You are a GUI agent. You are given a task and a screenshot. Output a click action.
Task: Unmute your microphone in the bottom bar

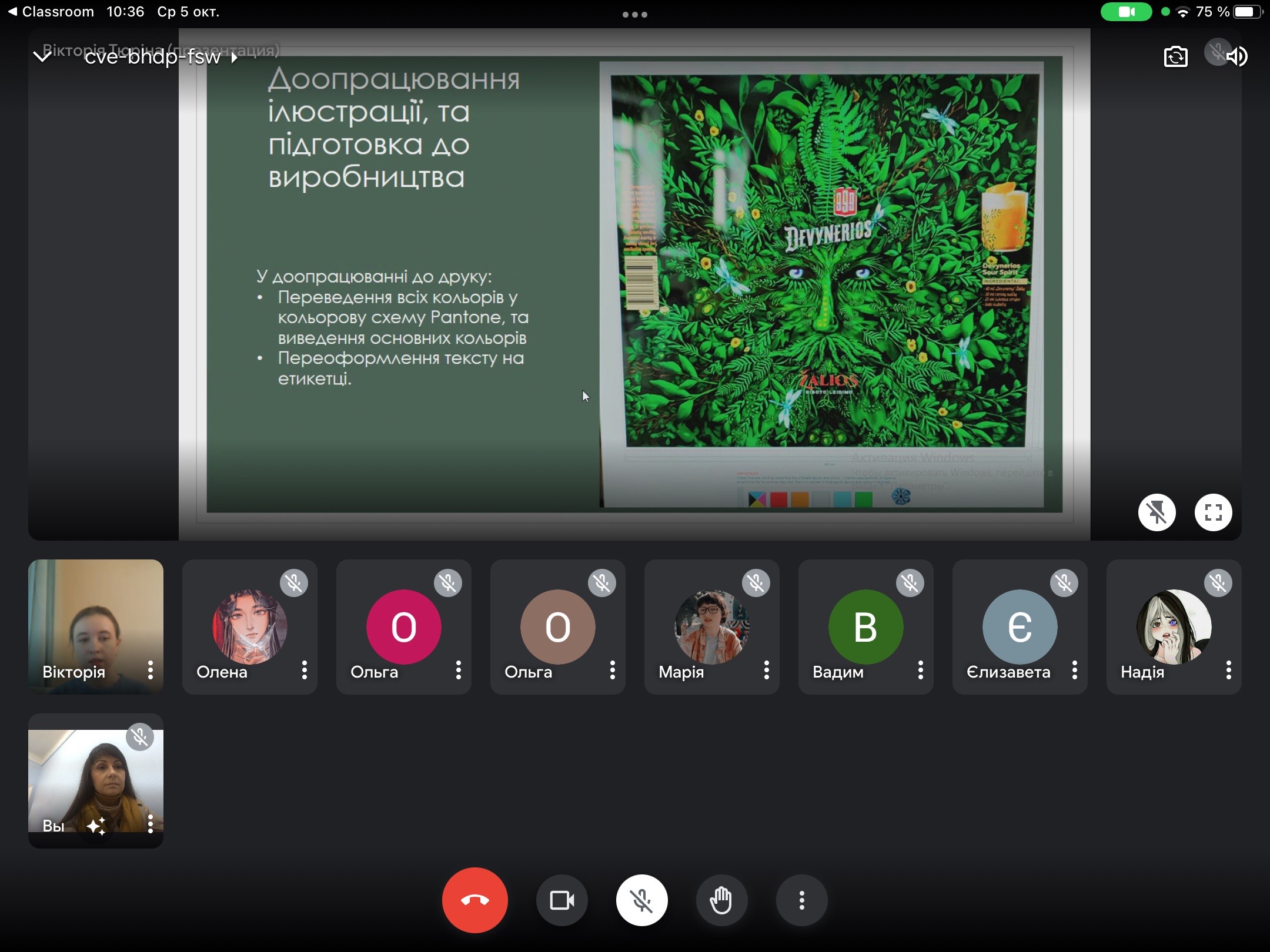(x=642, y=900)
